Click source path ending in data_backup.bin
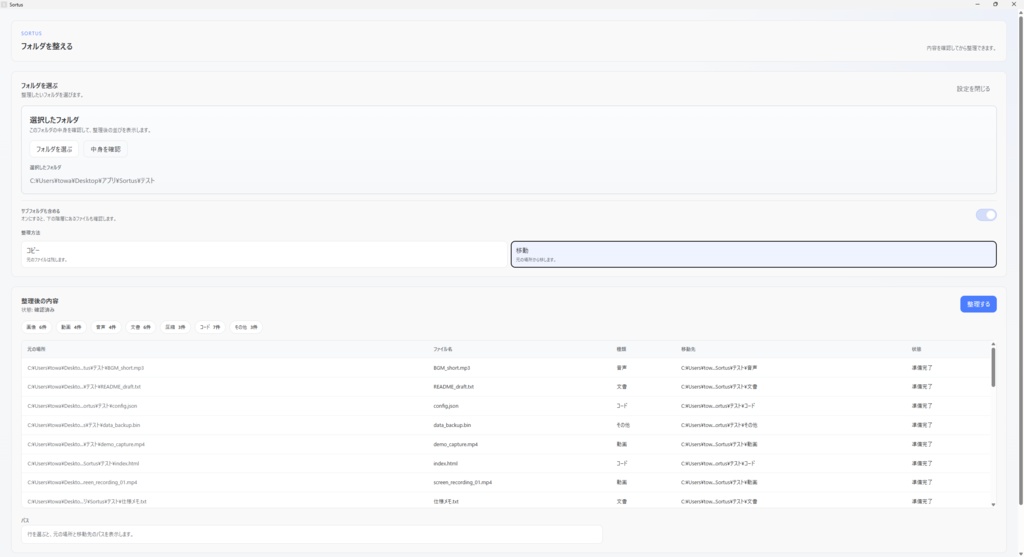The width and height of the screenshot is (1024, 557). coord(84,425)
